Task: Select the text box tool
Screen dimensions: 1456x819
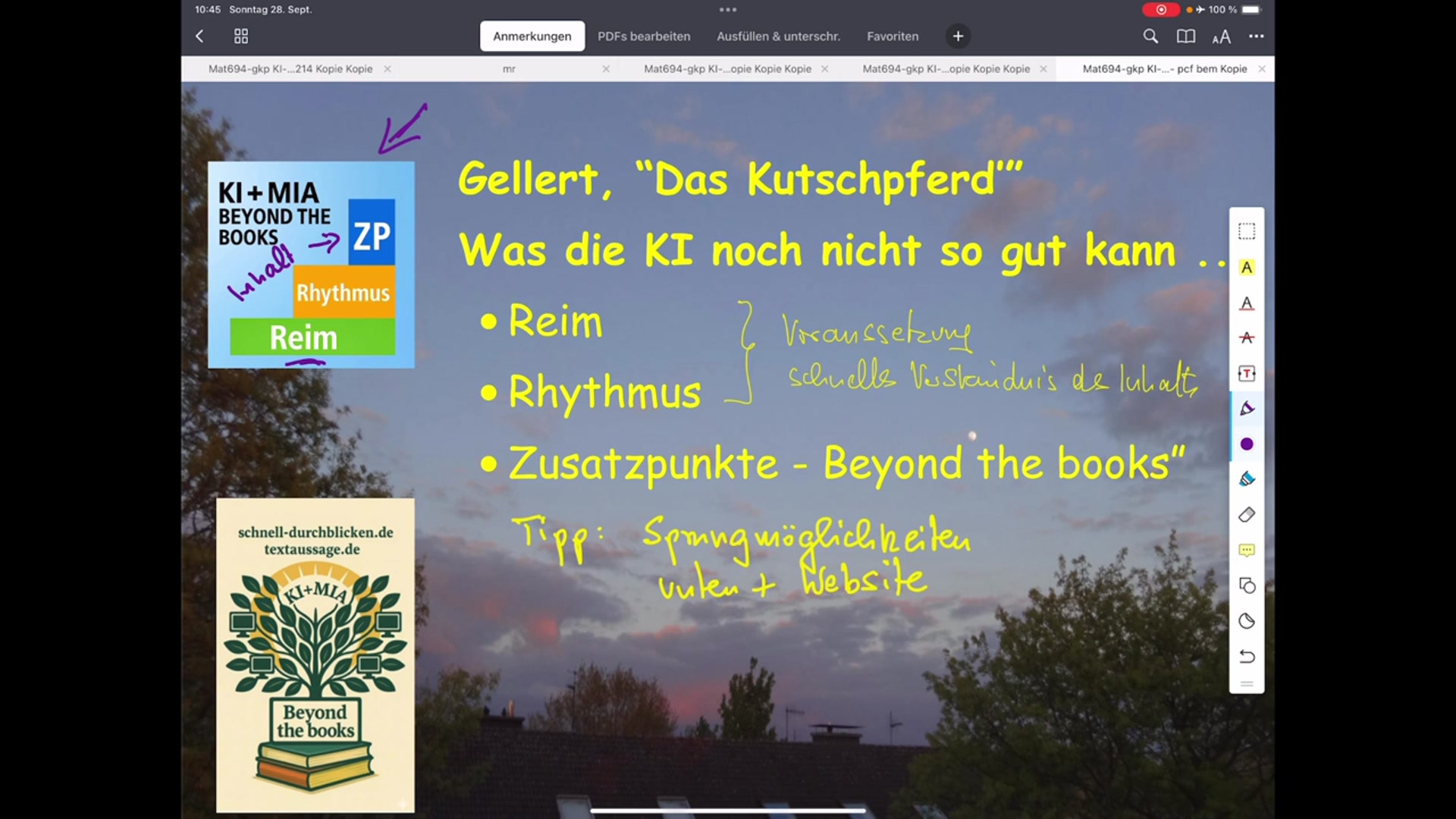Action: 1247,373
